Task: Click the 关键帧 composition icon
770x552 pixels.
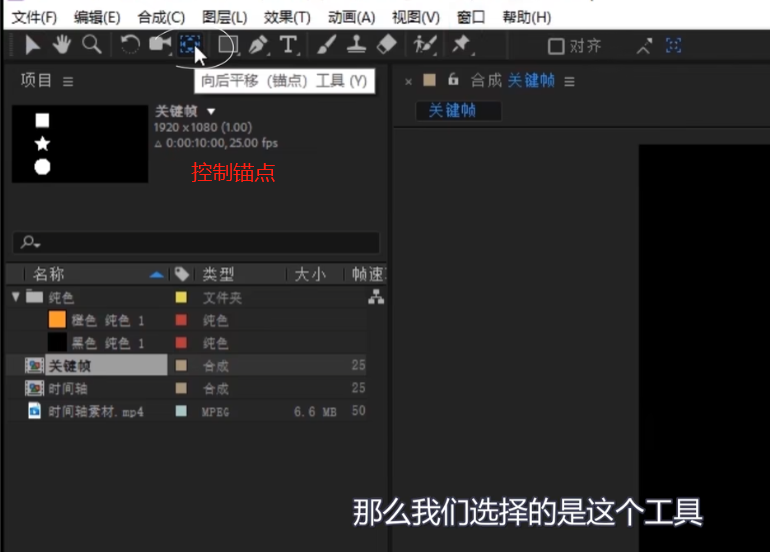Action: (34, 365)
